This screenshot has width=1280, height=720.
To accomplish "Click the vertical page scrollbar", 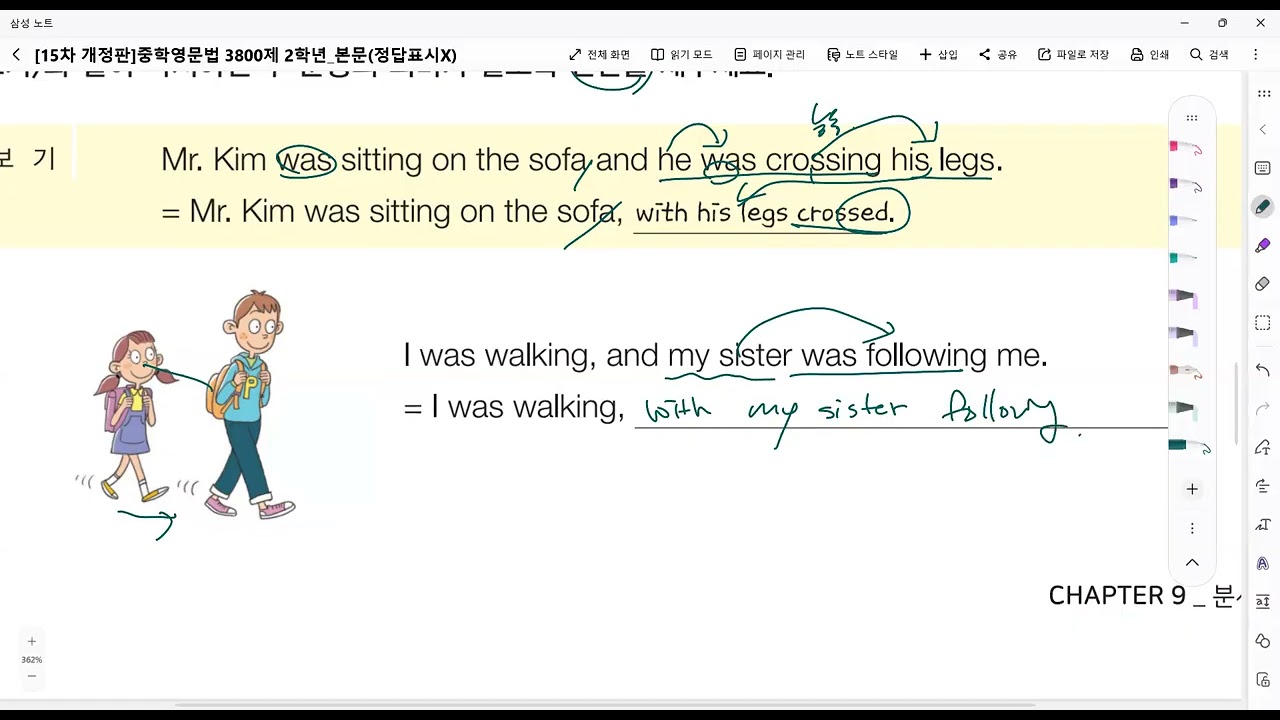I will (1237, 402).
